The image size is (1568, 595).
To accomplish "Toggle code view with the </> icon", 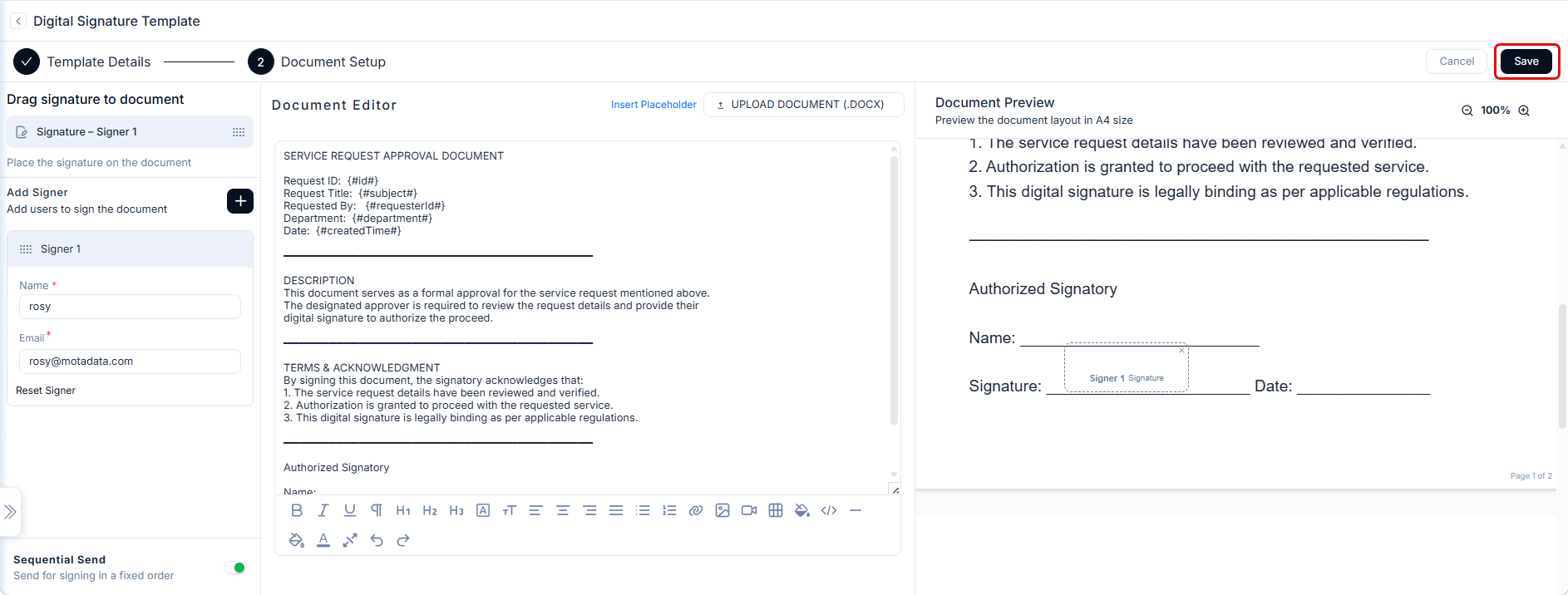I will [829, 510].
